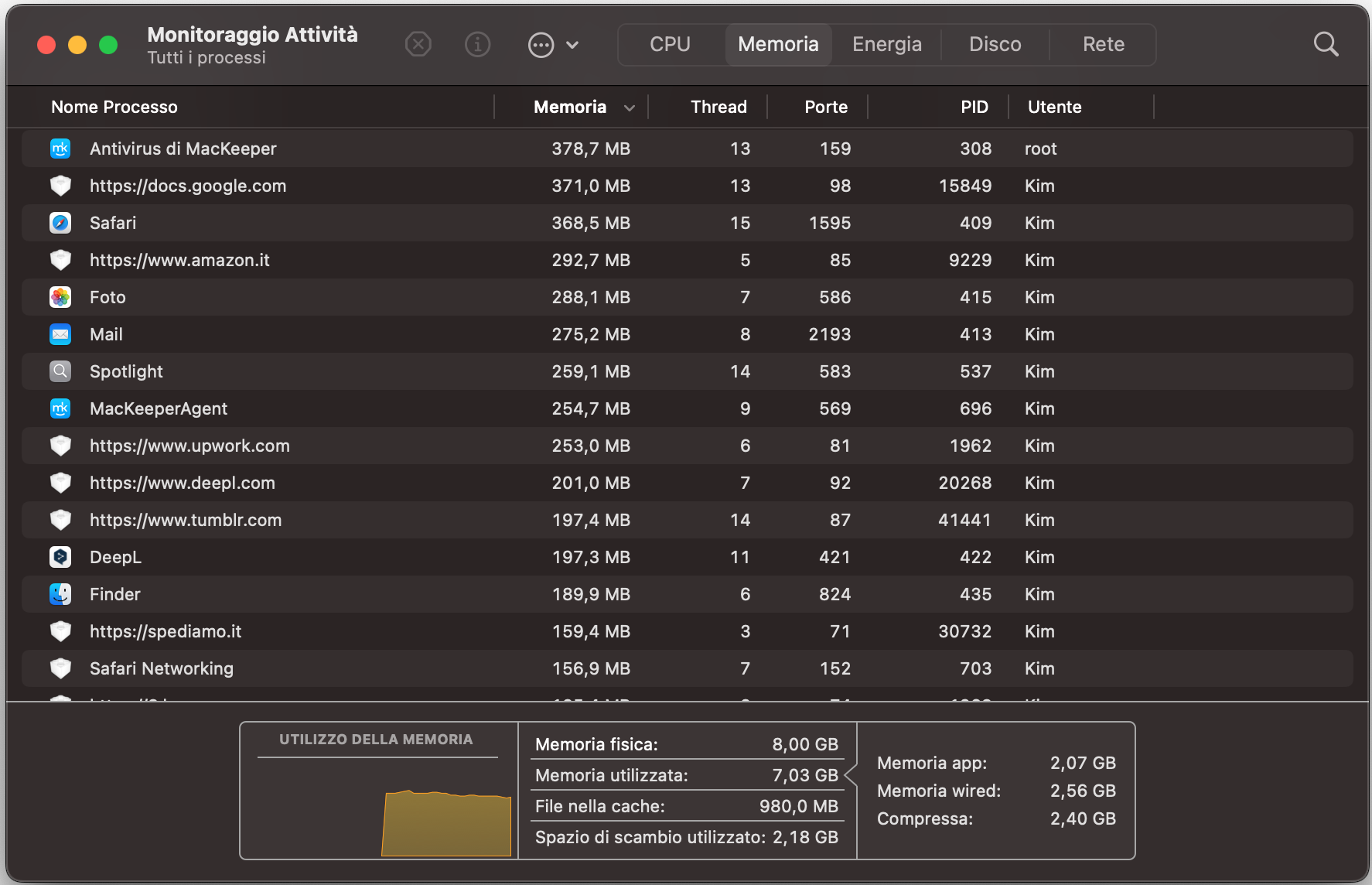The width and height of the screenshot is (1372, 885).
Task: Sort by the Porte column header
Action: click(x=826, y=107)
